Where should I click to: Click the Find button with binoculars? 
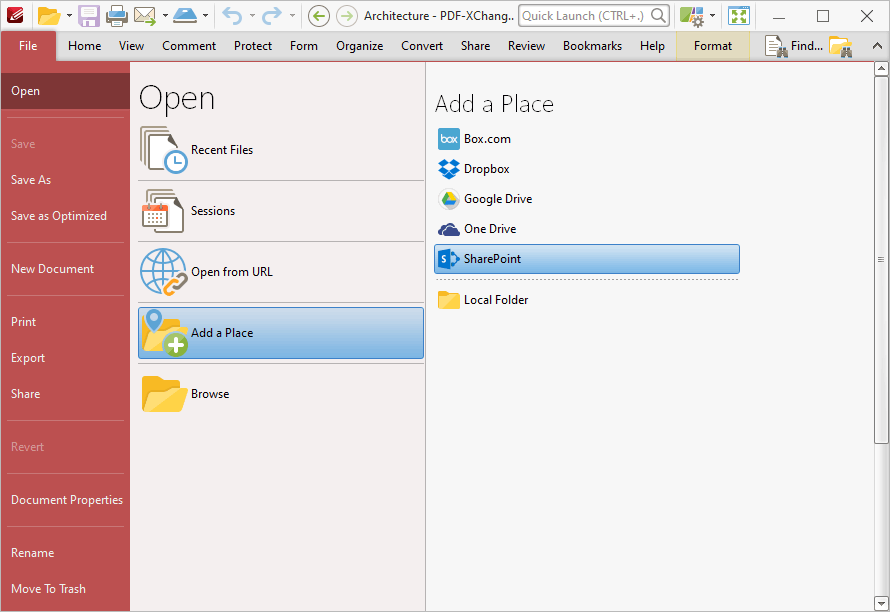pyautogui.click(x=794, y=46)
